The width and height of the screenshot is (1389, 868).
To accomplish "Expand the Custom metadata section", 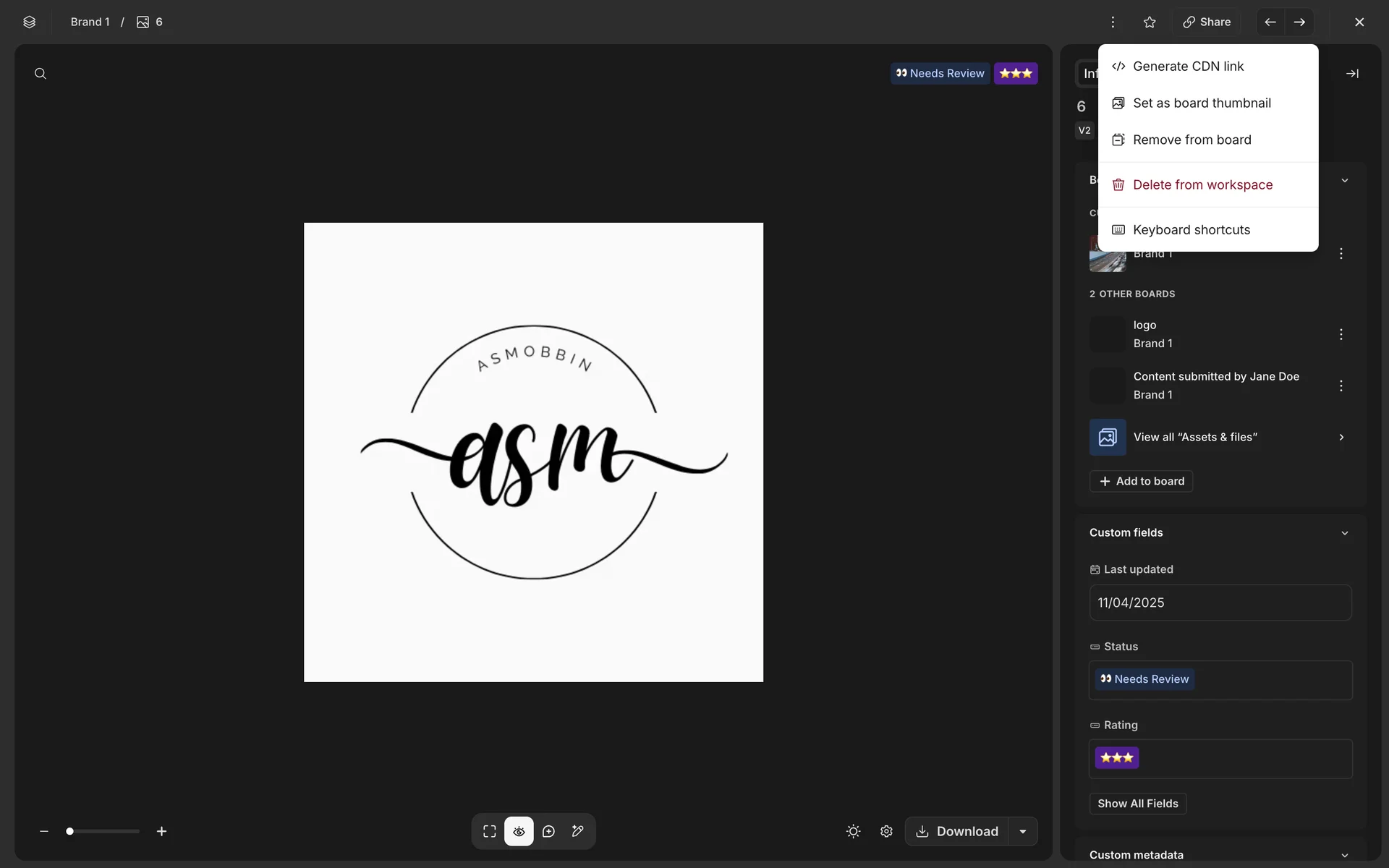I will (1344, 855).
